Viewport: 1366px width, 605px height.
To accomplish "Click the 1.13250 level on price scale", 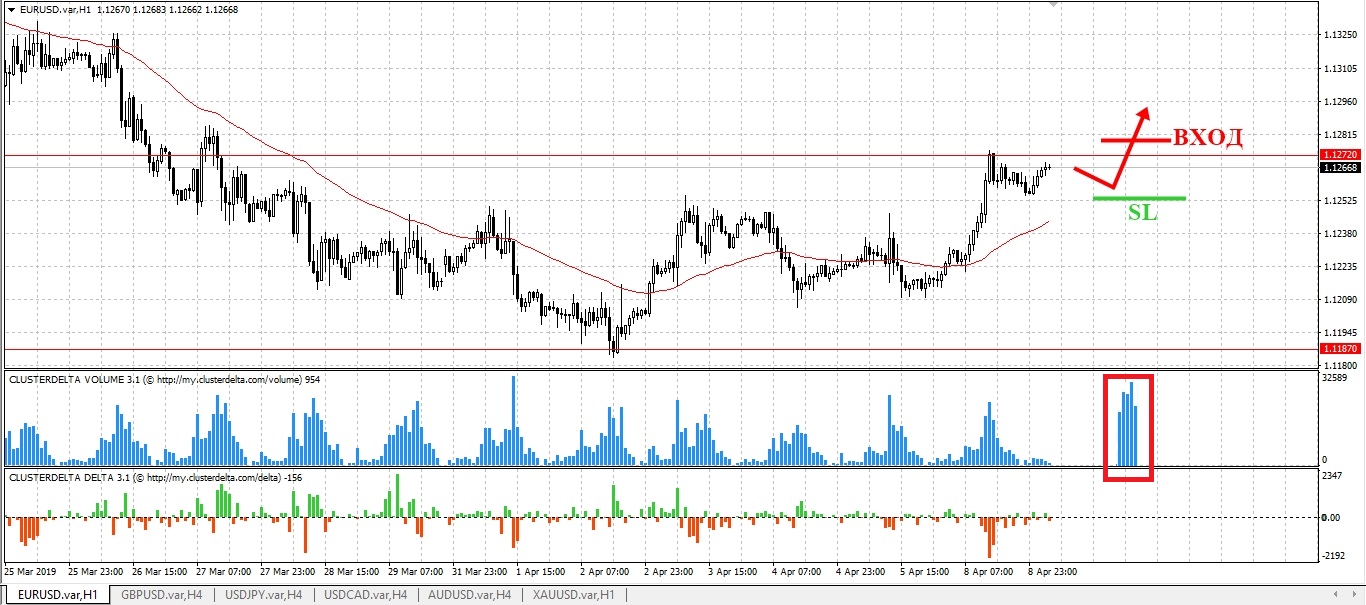I will [x=1338, y=35].
